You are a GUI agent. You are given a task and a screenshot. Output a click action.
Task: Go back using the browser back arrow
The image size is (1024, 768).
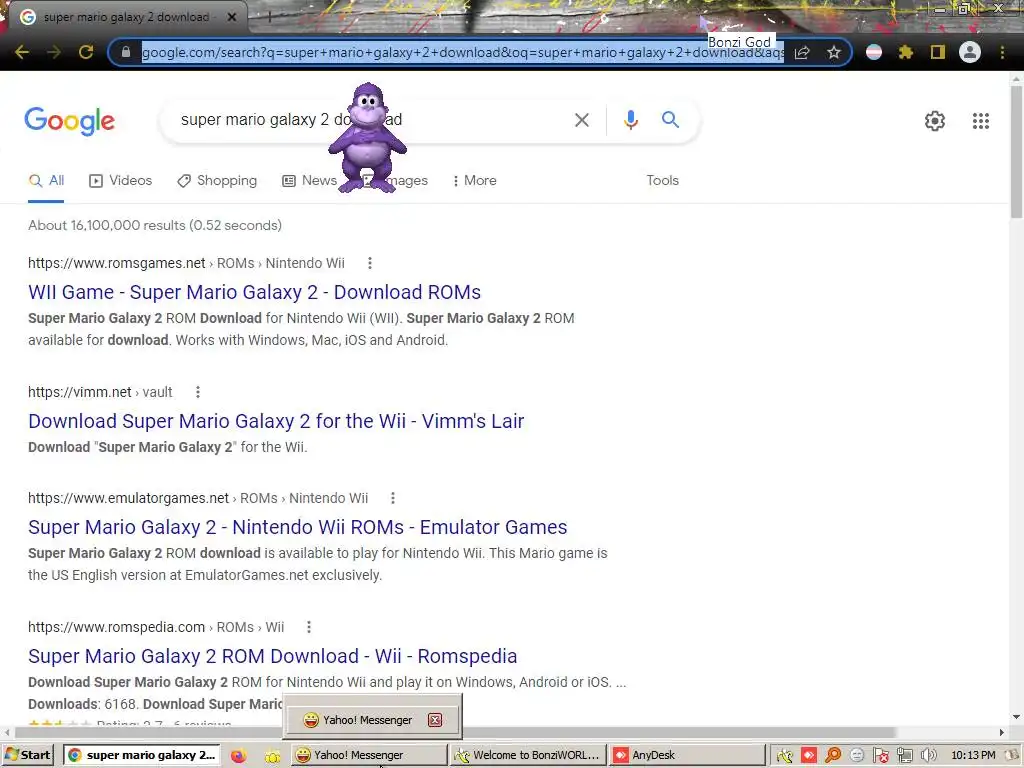coord(22,52)
